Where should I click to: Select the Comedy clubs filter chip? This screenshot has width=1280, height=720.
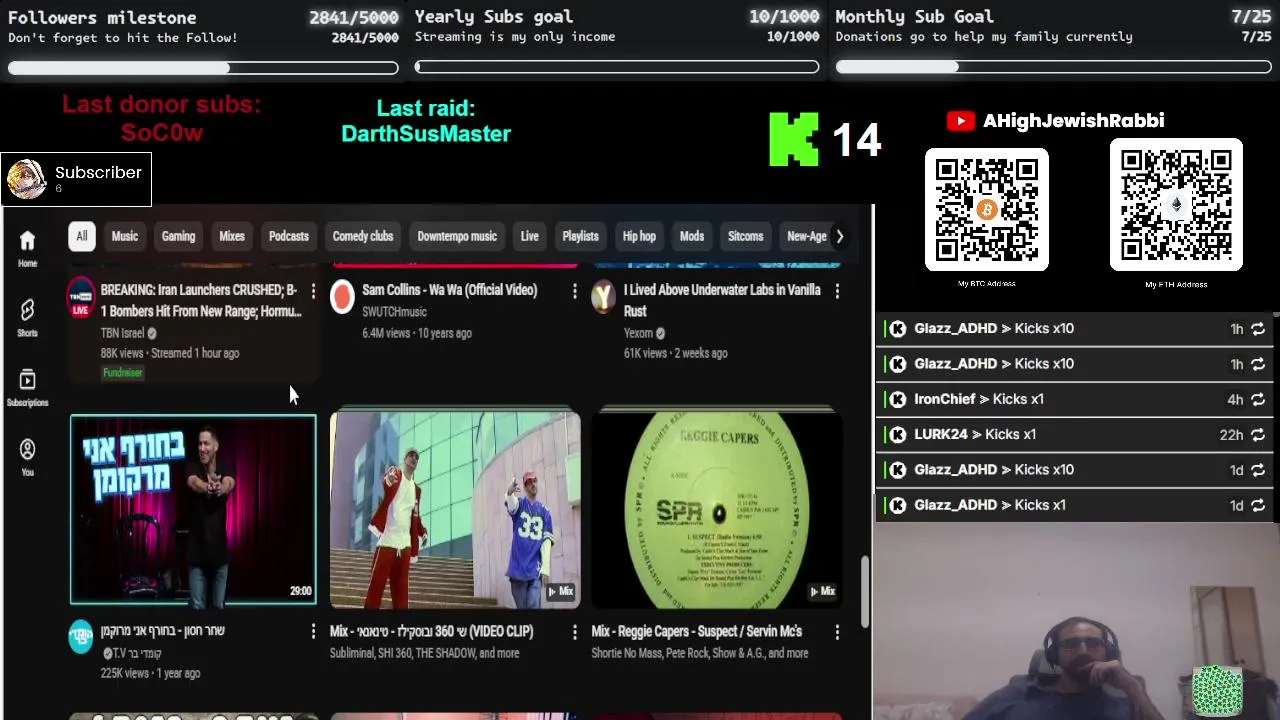pyautogui.click(x=363, y=237)
